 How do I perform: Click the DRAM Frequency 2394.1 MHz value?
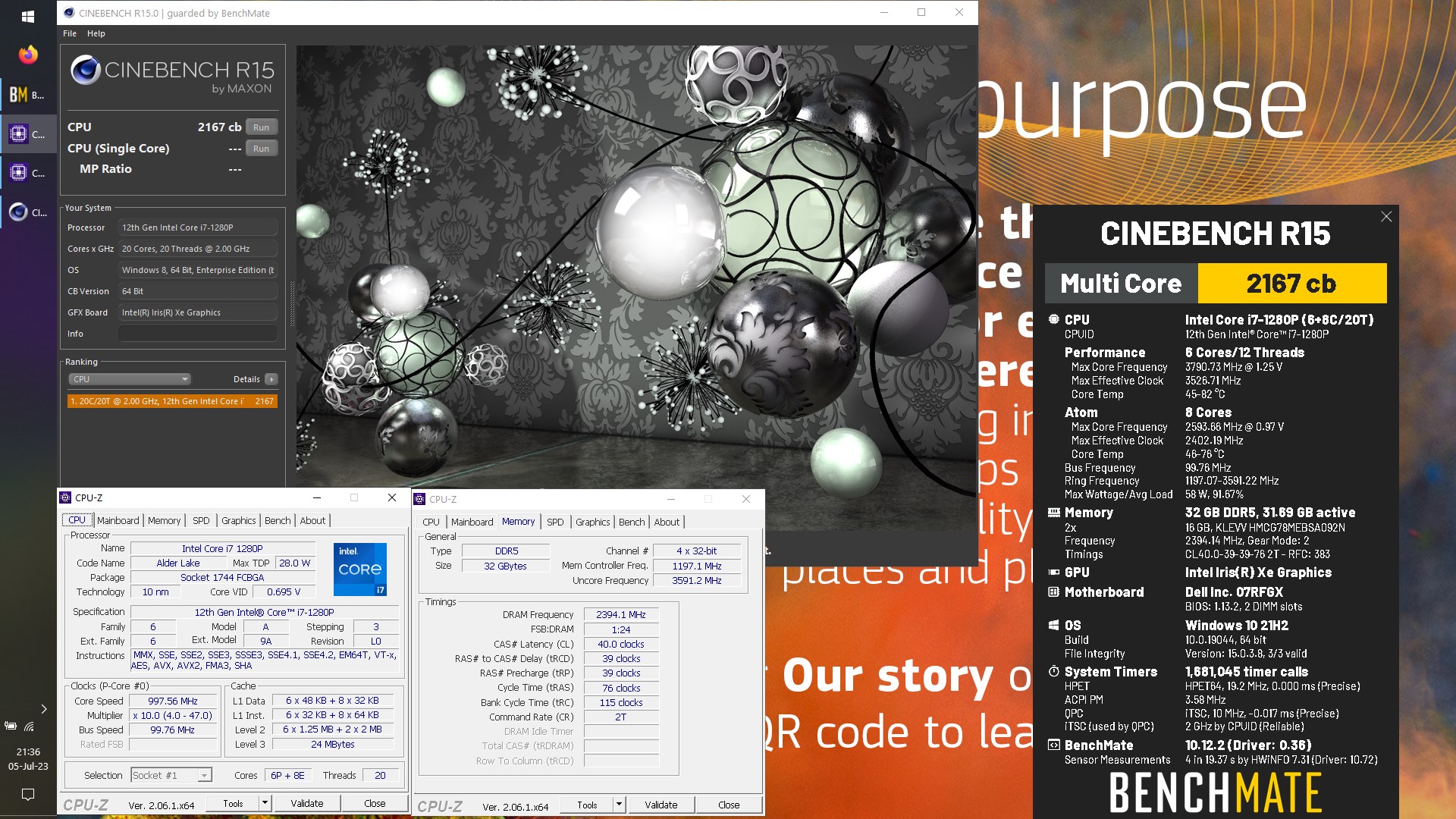[x=621, y=615]
